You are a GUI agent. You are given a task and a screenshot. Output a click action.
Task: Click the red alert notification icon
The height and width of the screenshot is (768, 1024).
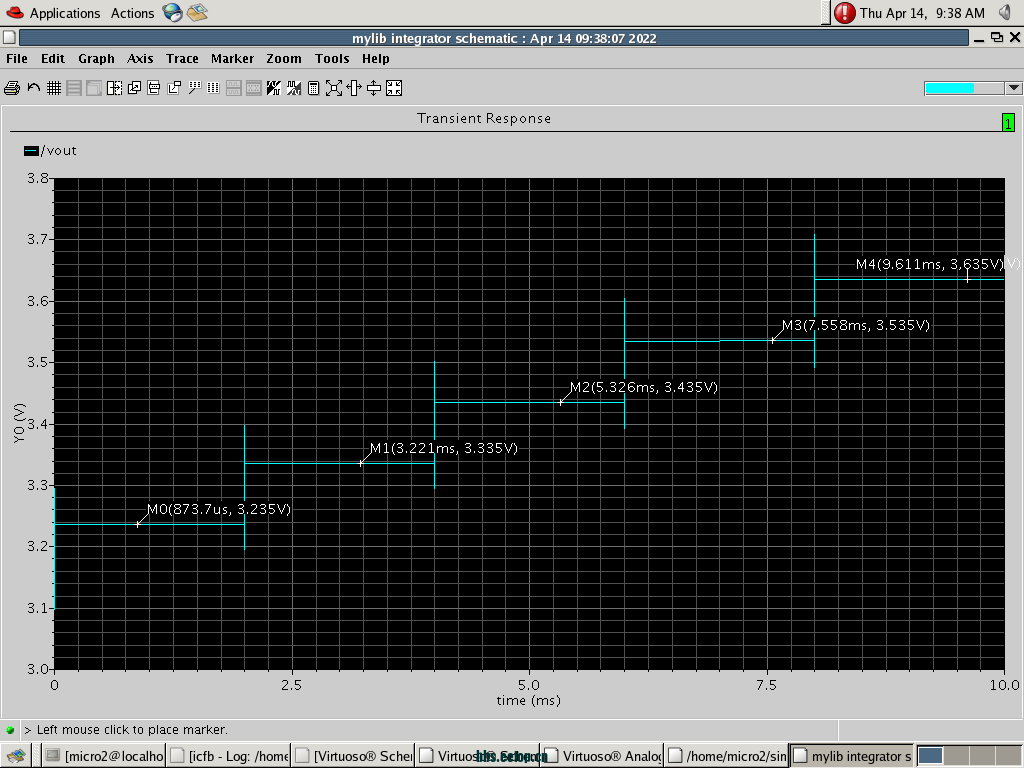pos(844,12)
